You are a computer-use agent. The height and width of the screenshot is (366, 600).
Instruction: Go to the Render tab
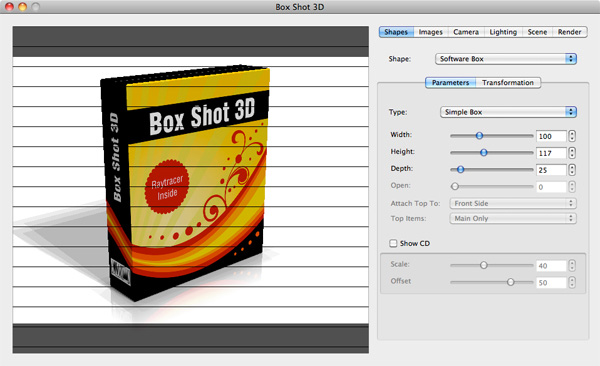569,32
